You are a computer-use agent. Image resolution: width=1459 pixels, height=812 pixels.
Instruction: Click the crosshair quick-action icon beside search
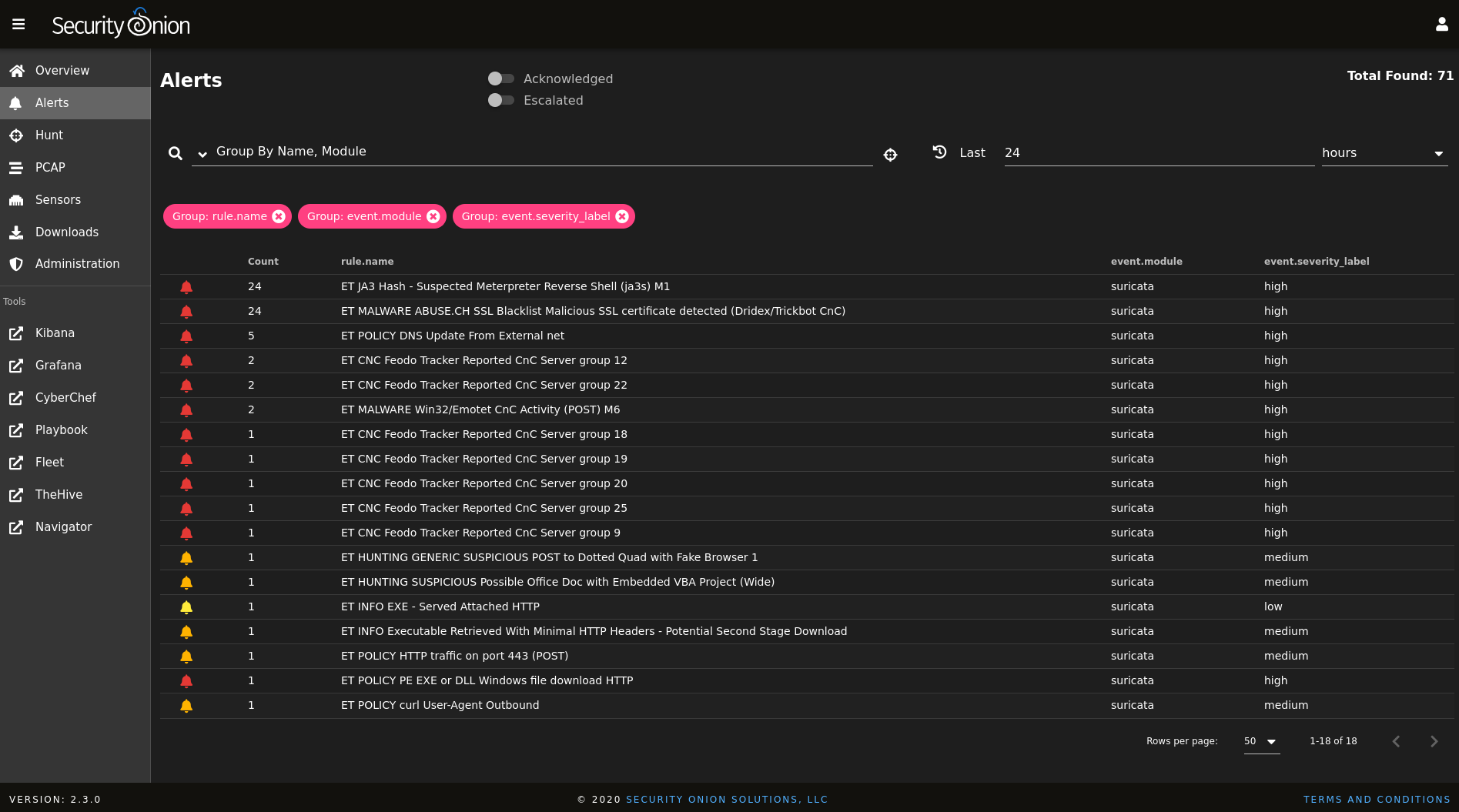(x=890, y=155)
